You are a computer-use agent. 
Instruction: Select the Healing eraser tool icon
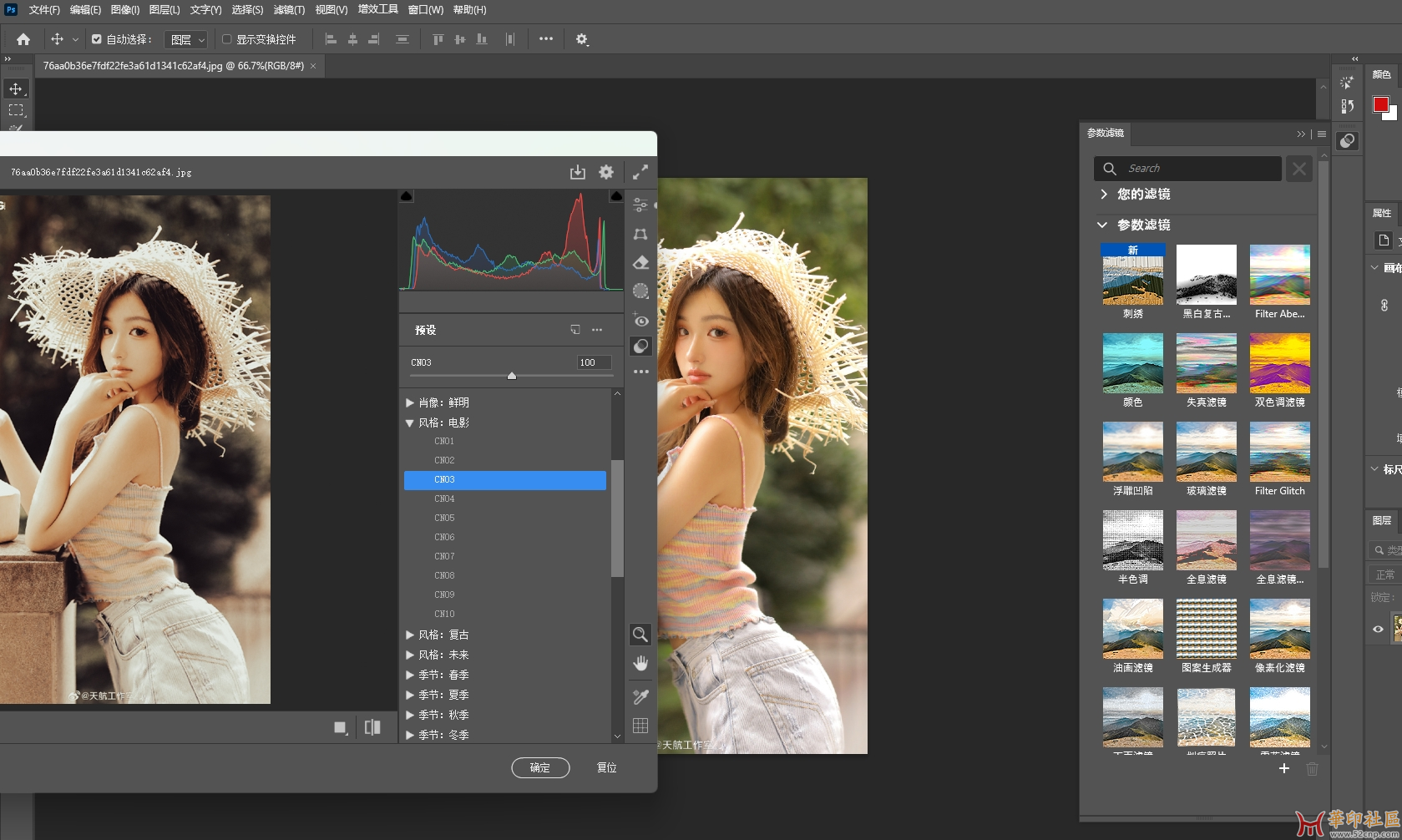640,263
